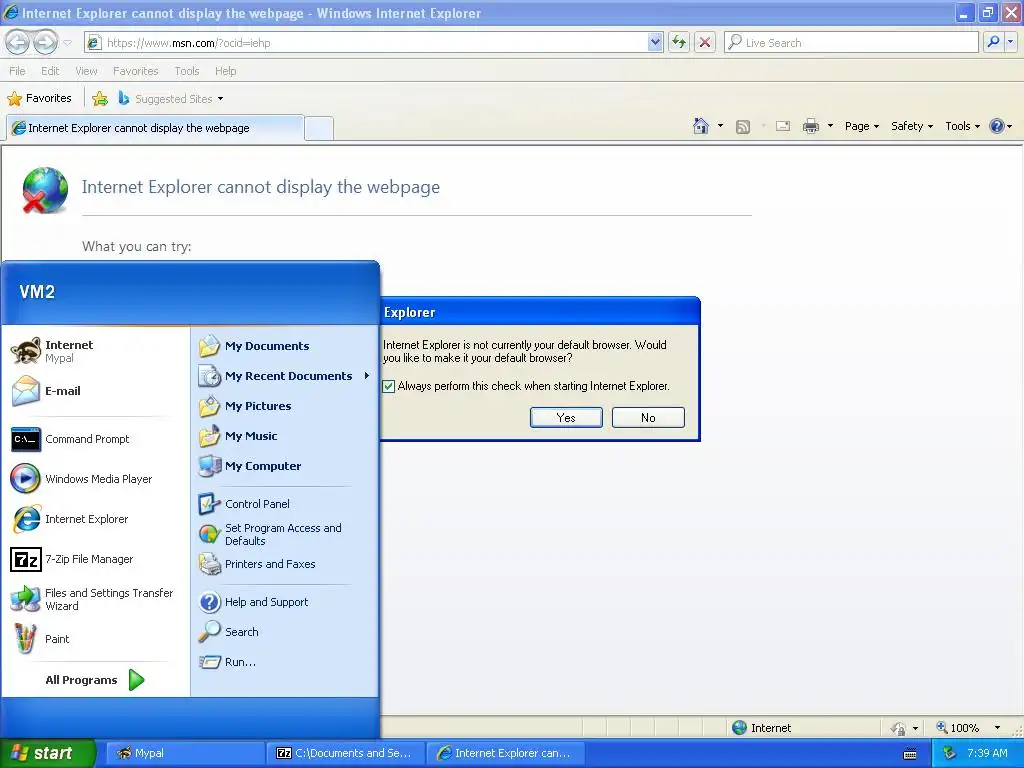Open the Page dropdown menu
1024x768 pixels.
(862, 126)
